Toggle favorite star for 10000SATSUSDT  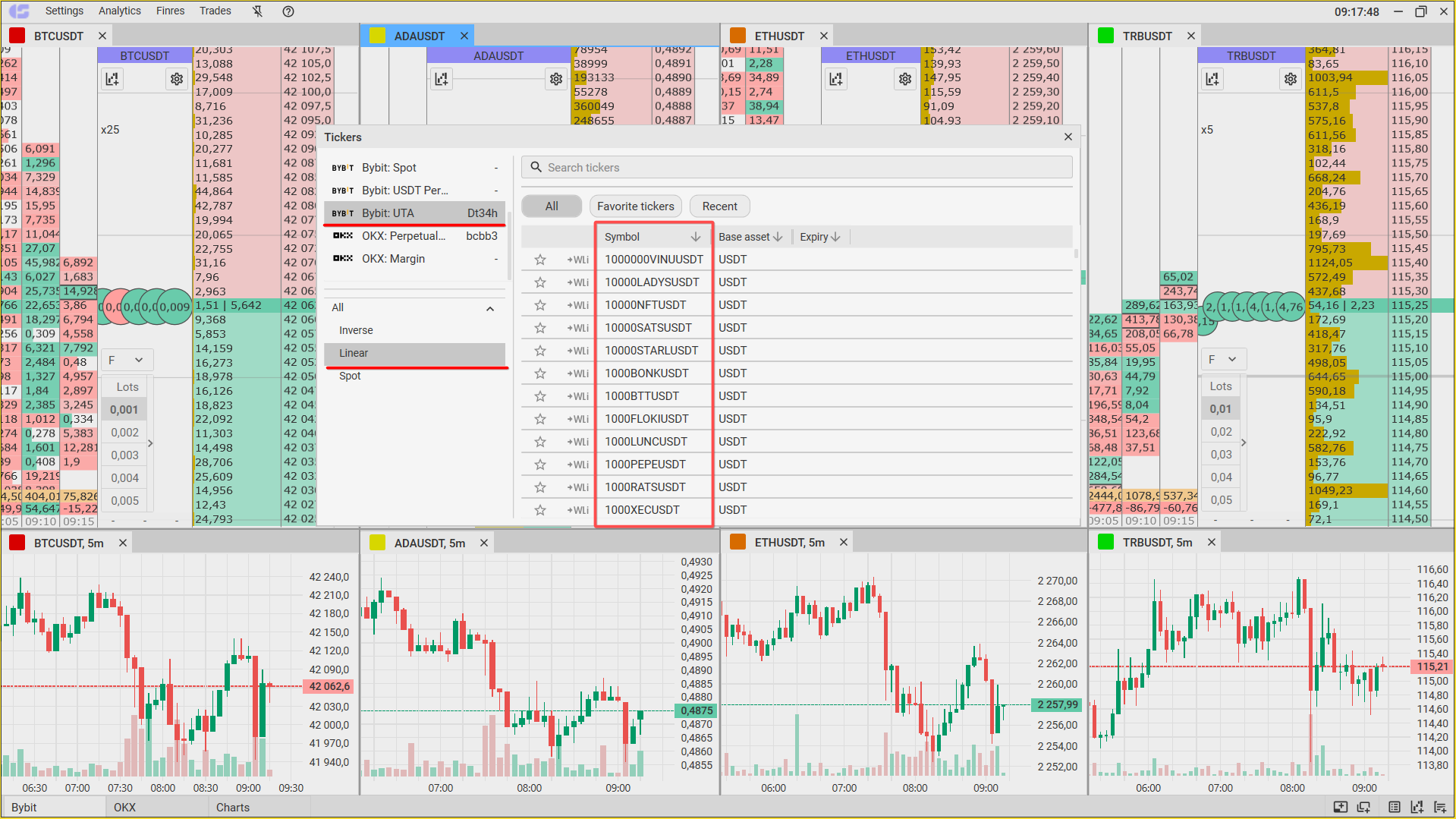[539, 327]
